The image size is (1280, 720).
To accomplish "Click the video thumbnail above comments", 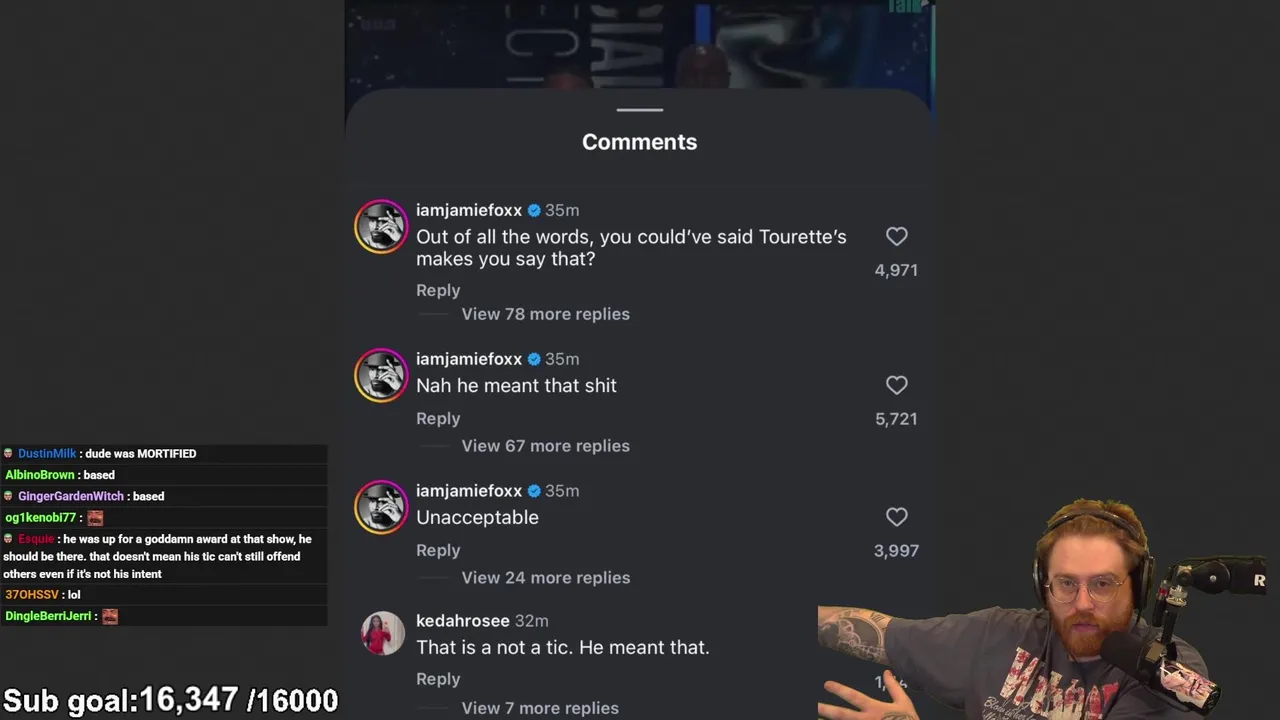I will (x=640, y=44).
